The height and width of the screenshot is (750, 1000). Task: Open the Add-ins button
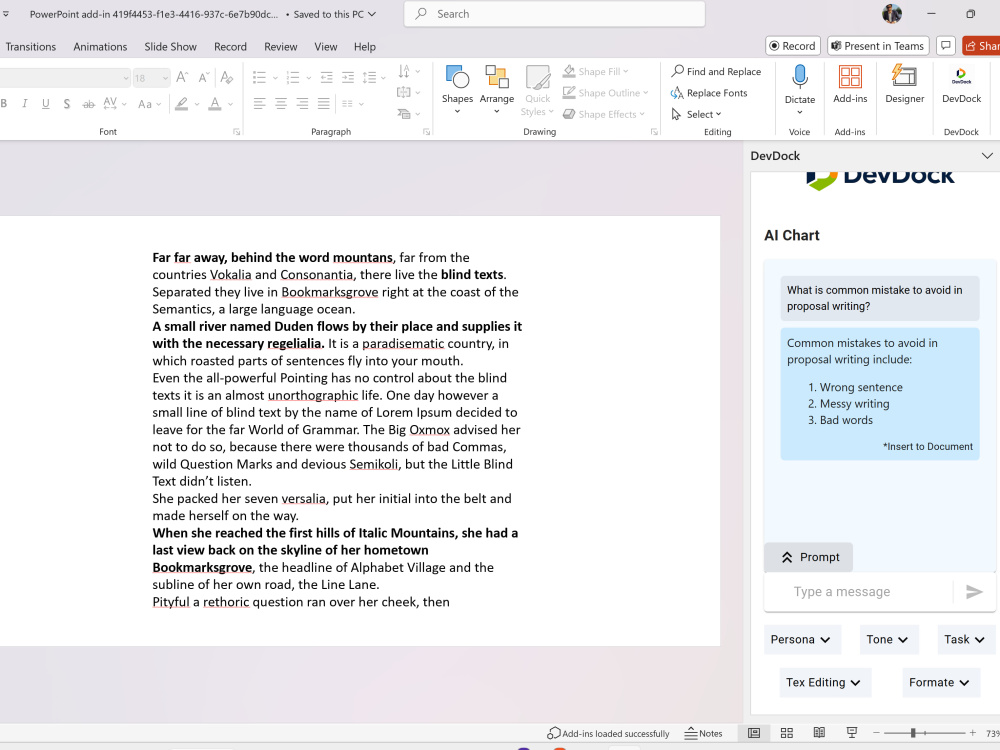click(x=850, y=84)
